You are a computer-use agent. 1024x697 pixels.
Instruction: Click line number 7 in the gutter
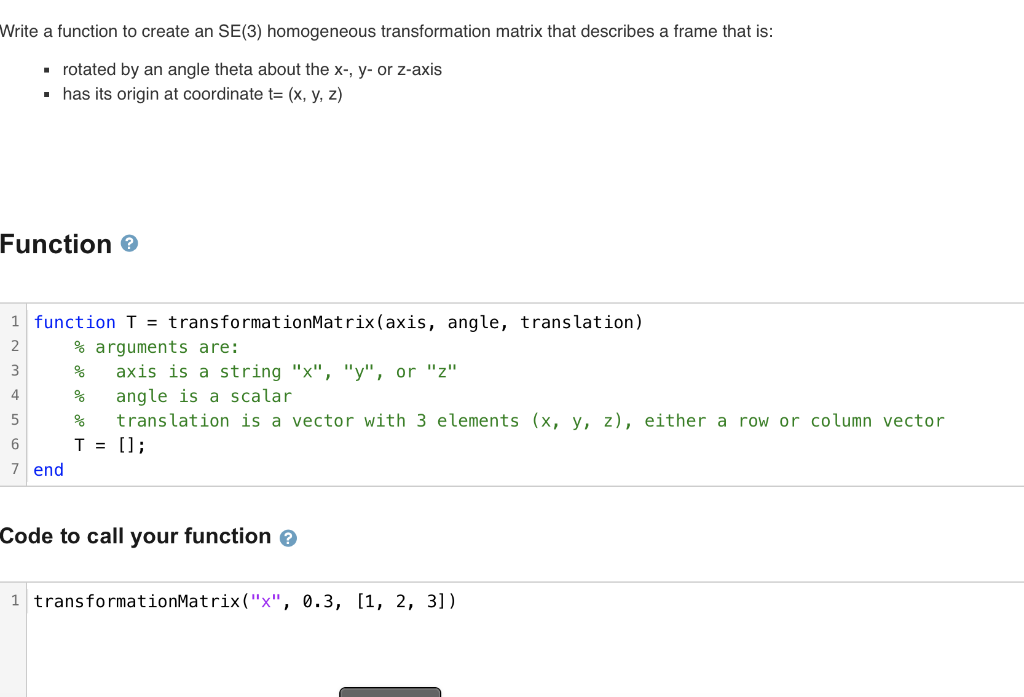pos(14,469)
